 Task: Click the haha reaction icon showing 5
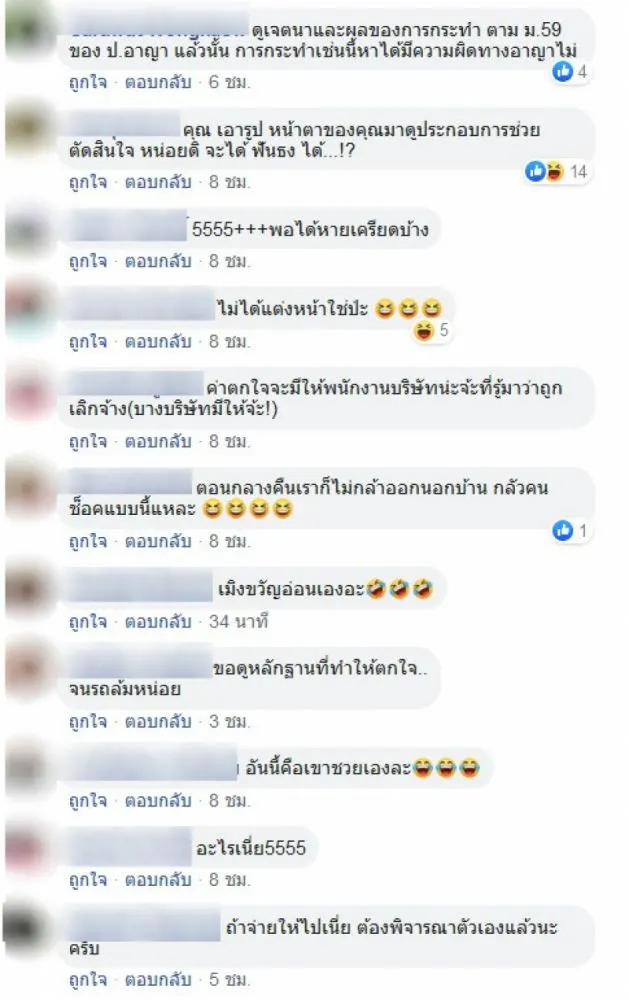[x=423, y=330]
